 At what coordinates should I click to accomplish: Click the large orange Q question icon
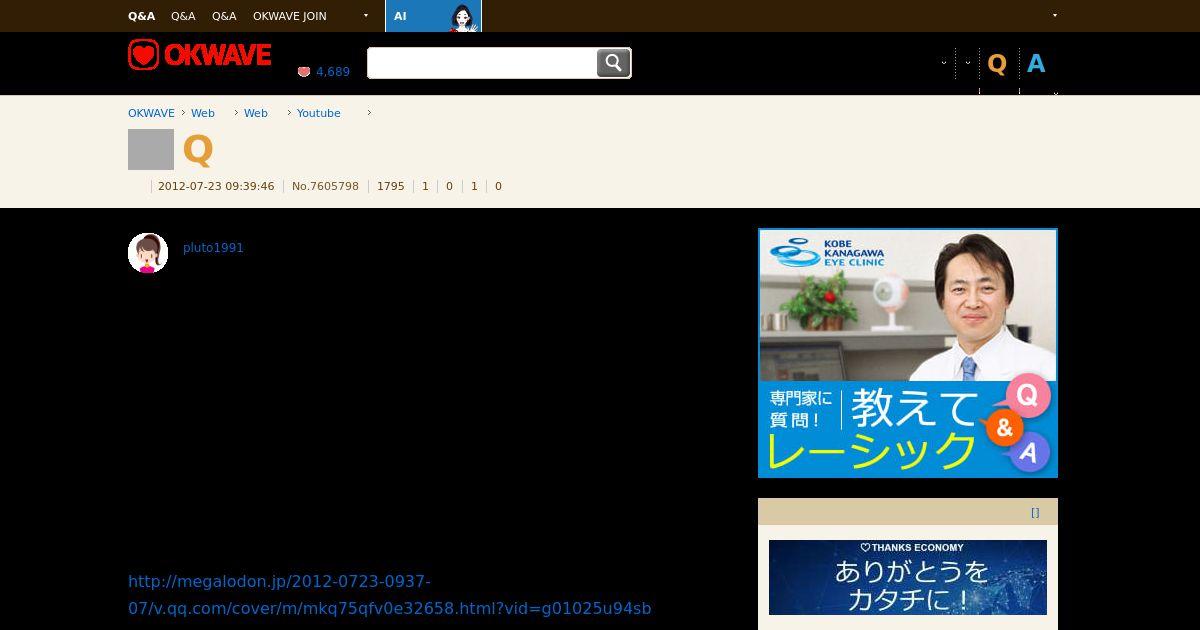pos(198,150)
